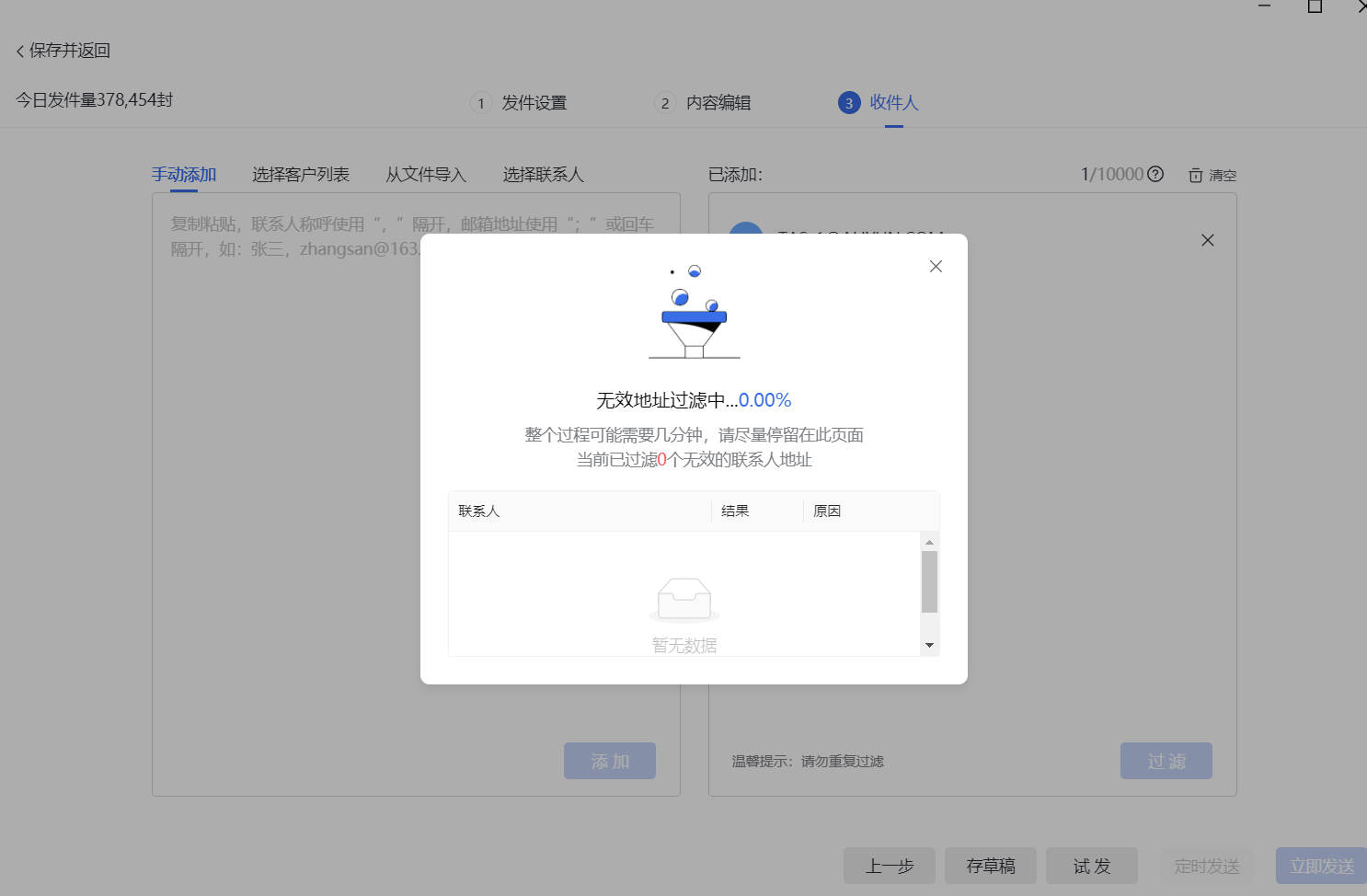Click the trash icon to clear recipients
1367x896 pixels.
1196,175
